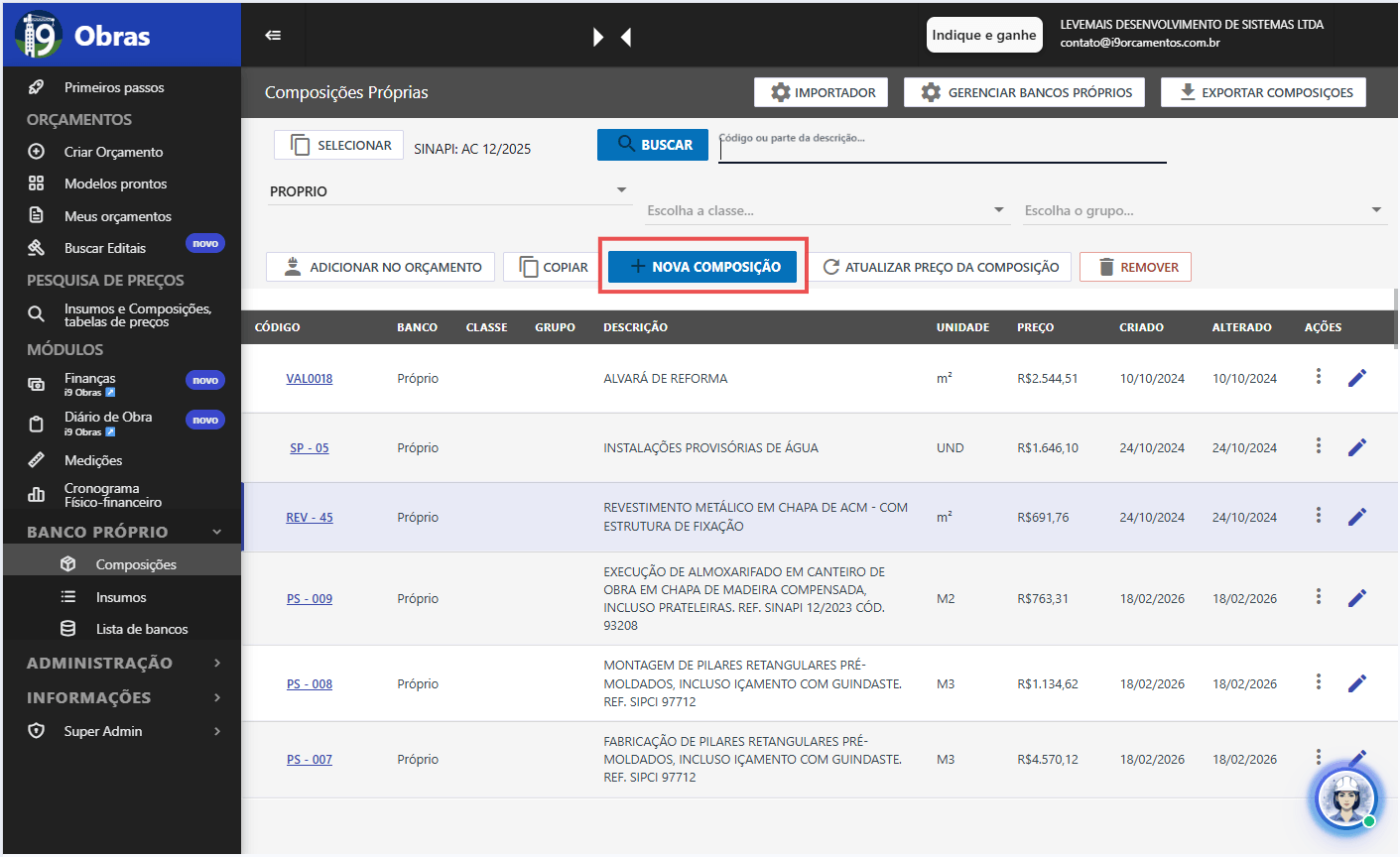This screenshot has width=1400, height=857.
Task: Open the REV - 45 code link
Action: pos(310,517)
